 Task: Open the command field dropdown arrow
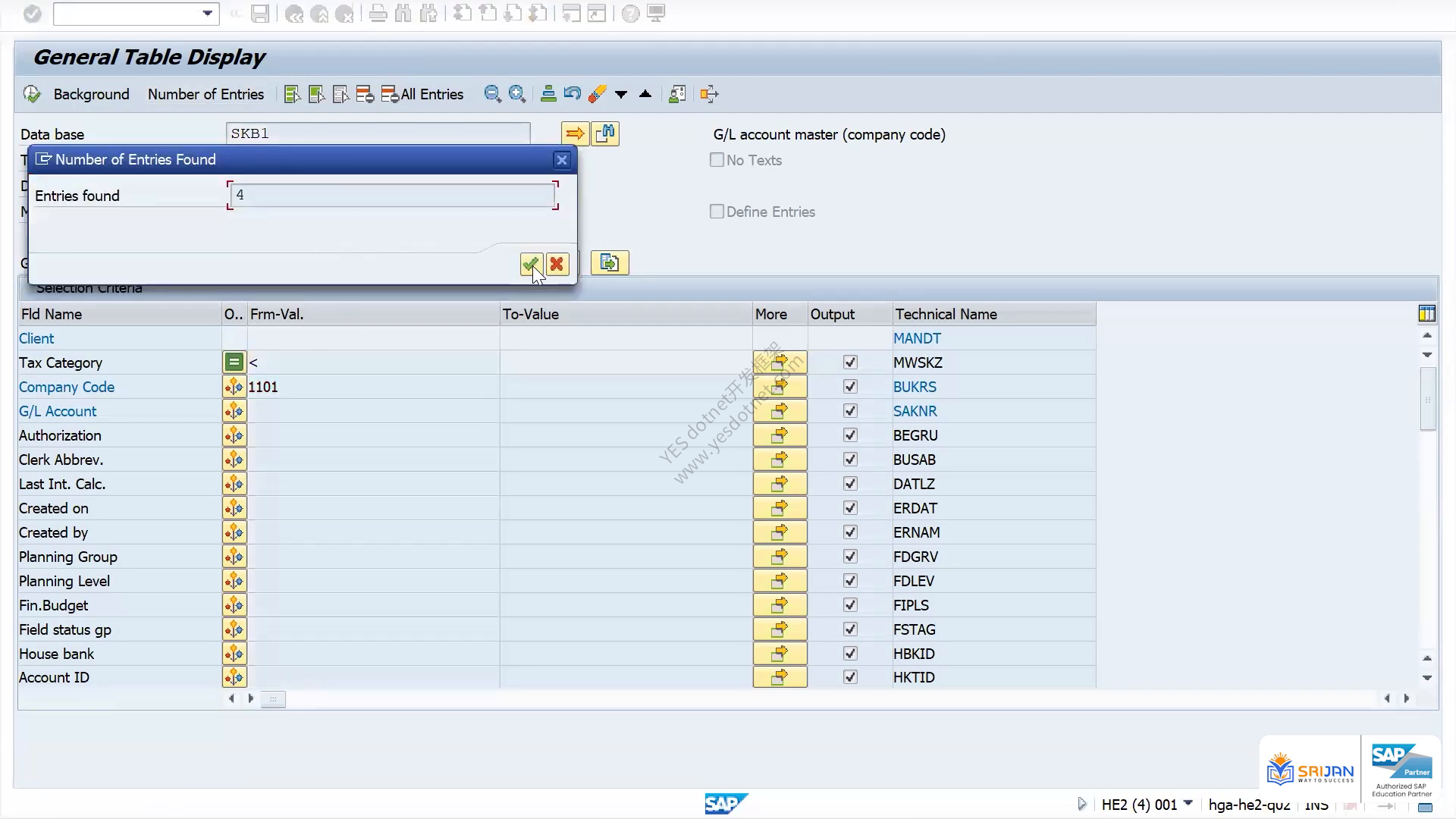click(207, 14)
